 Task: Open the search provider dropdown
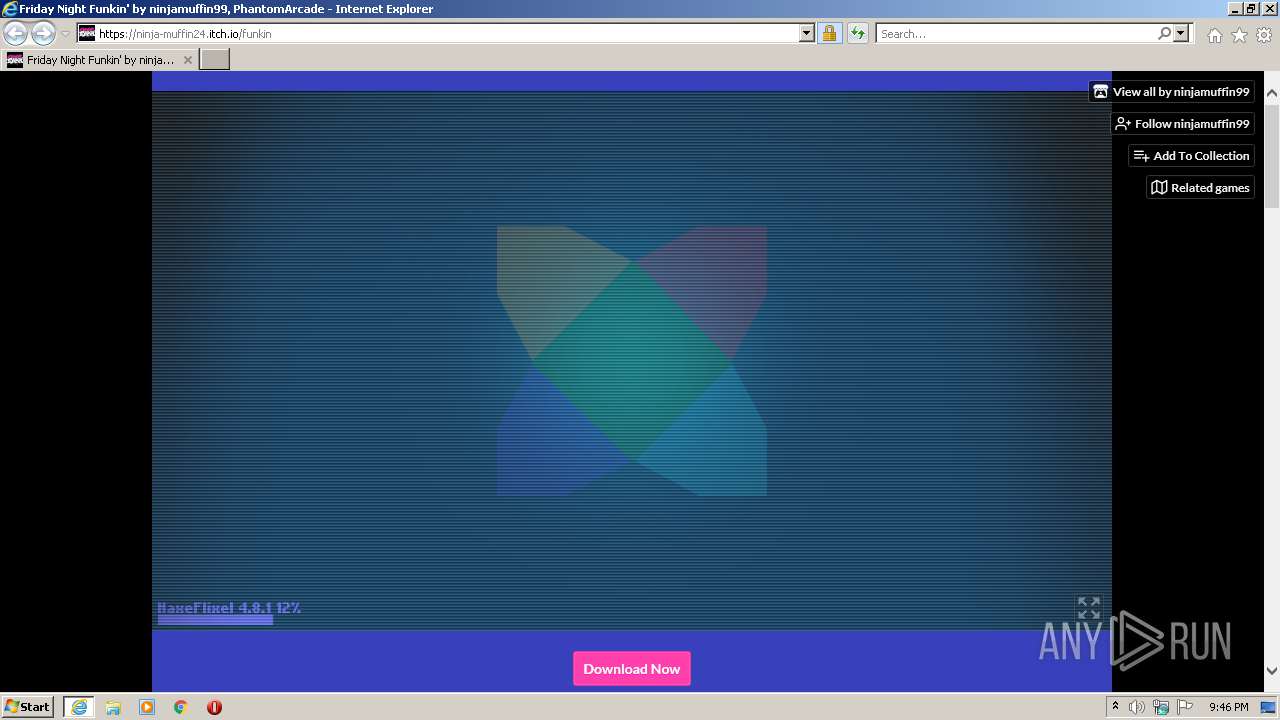point(1181,33)
